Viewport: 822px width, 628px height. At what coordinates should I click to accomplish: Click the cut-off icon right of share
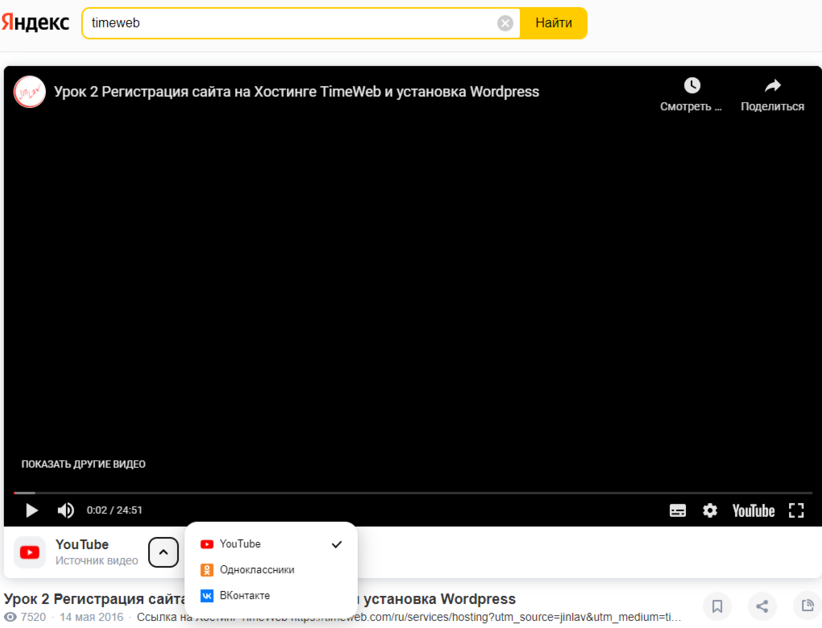(x=807, y=607)
